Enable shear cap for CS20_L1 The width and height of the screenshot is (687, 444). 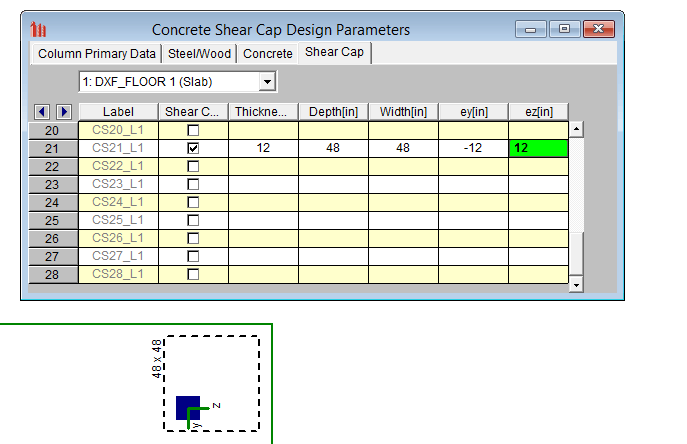pos(193,130)
